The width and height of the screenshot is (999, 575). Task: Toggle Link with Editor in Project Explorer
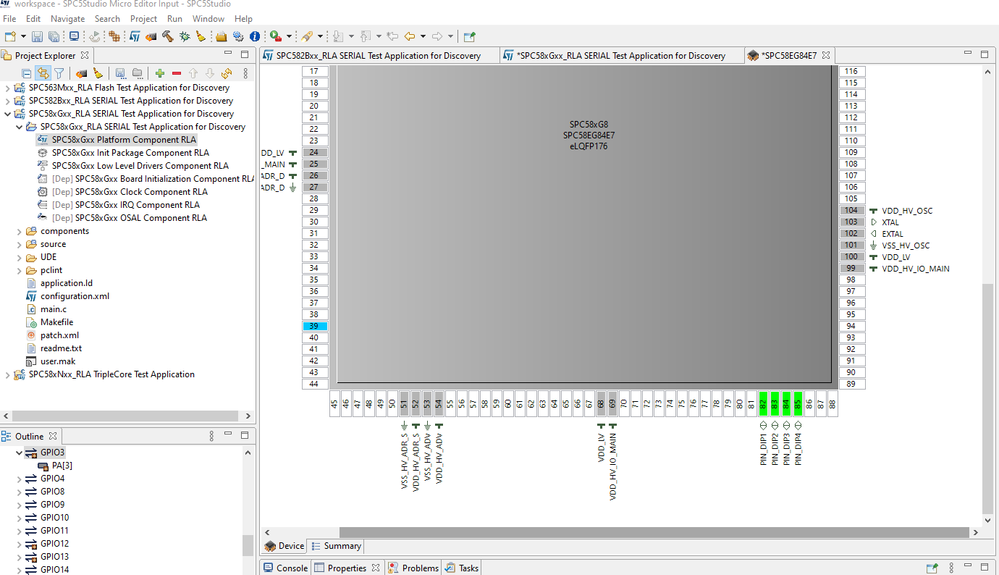tap(43, 73)
